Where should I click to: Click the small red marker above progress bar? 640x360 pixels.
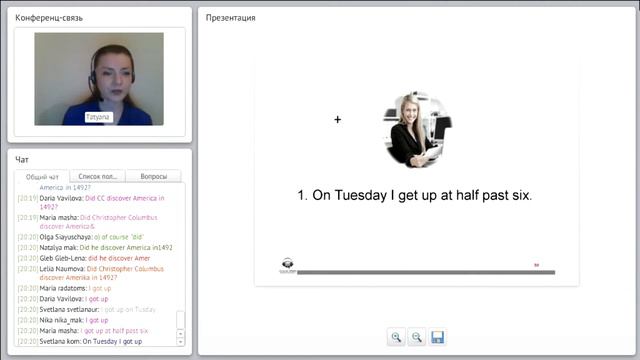pyautogui.click(x=537, y=265)
